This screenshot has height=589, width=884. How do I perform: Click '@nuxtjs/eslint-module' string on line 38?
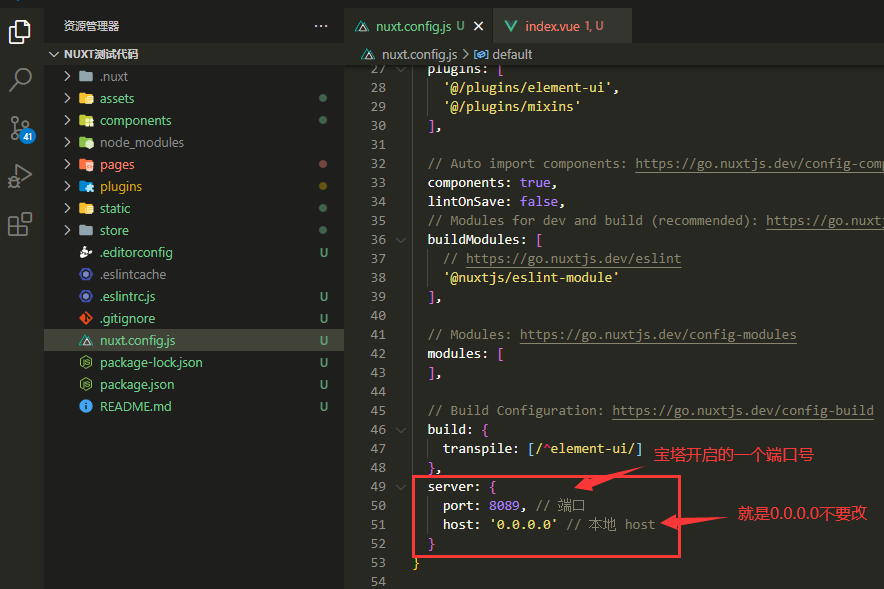tap(531, 277)
